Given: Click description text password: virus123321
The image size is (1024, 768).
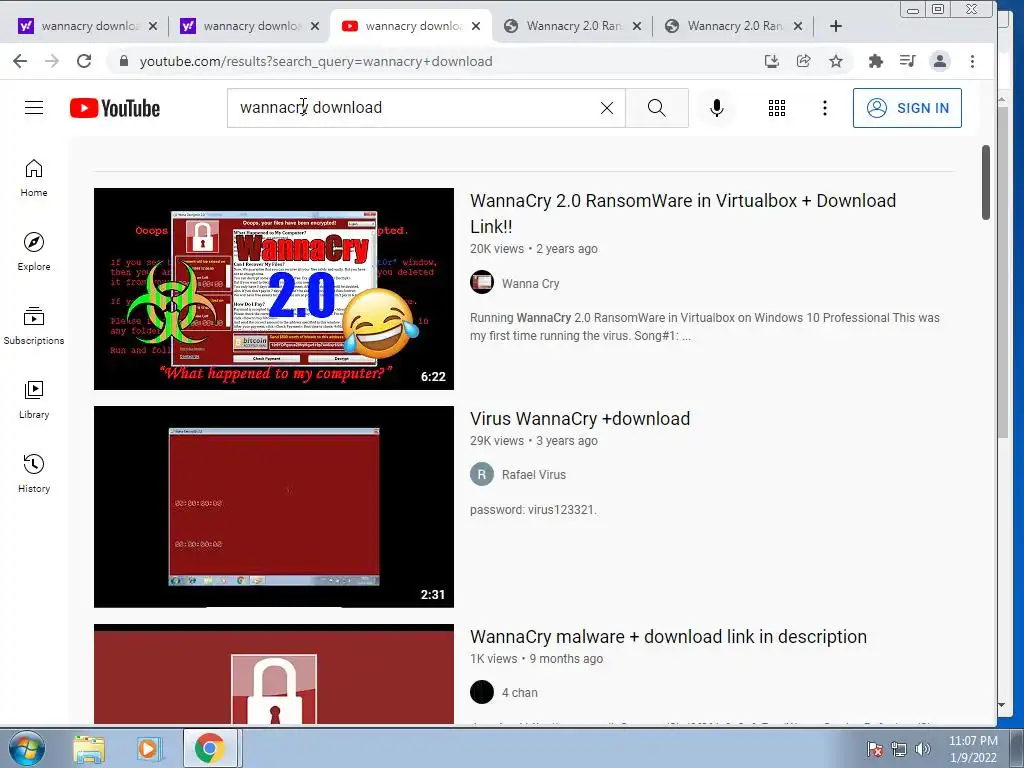Looking at the screenshot, I should point(534,509).
